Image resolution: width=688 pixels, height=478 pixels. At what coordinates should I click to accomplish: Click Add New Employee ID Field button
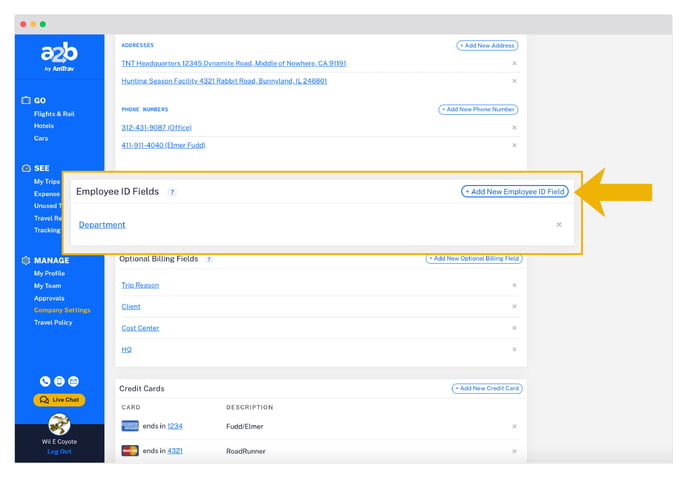[514, 192]
